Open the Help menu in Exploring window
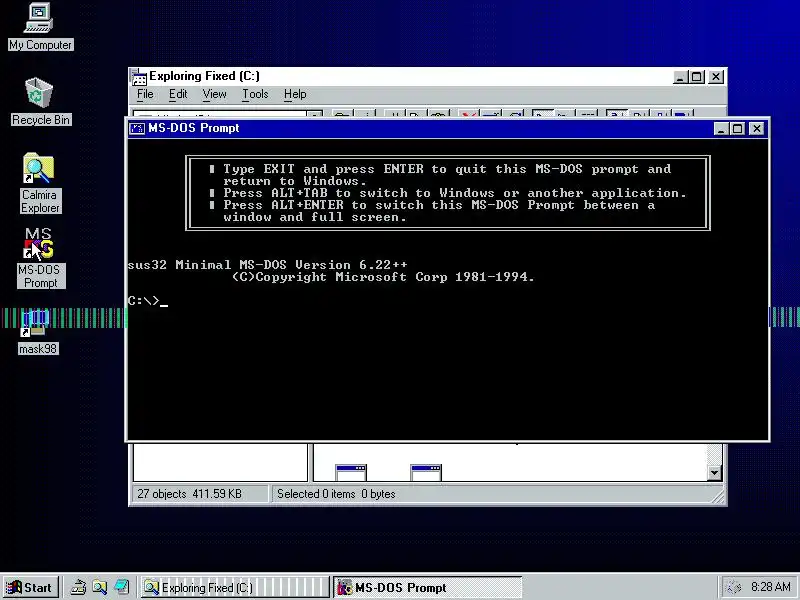The height and width of the screenshot is (600, 800). [295, 94]
